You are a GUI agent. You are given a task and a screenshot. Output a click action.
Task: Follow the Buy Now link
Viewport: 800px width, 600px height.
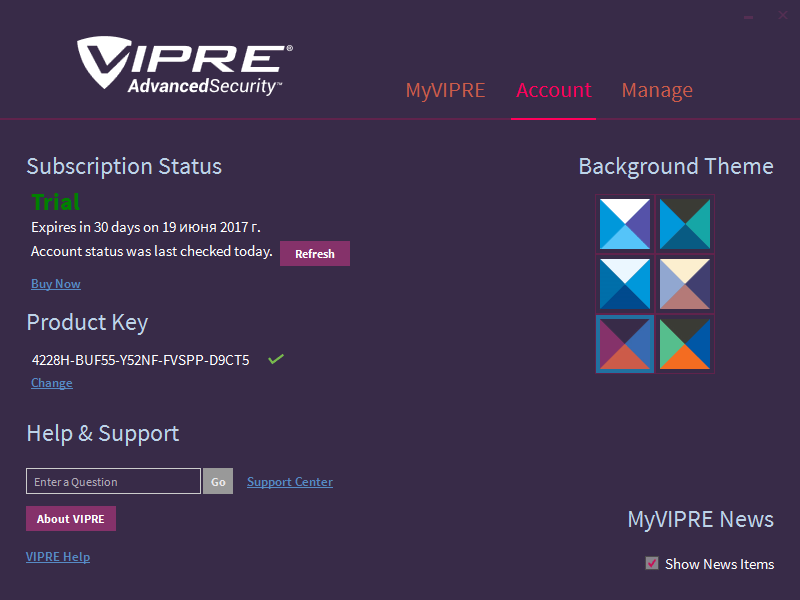(x=56, y=284)
